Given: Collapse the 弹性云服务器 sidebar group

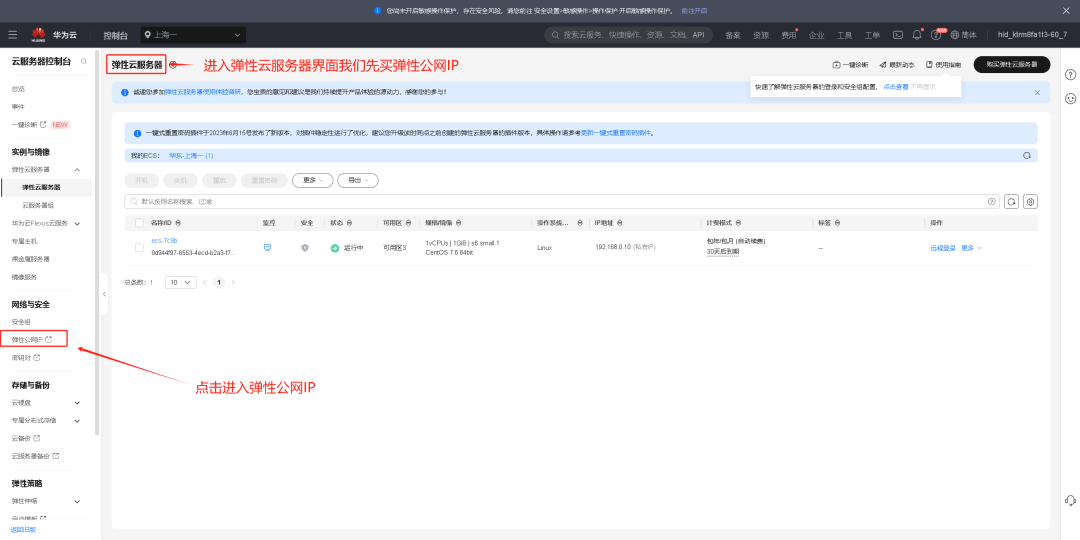Looking at the screenshot, I should click(x=77, y=169).
